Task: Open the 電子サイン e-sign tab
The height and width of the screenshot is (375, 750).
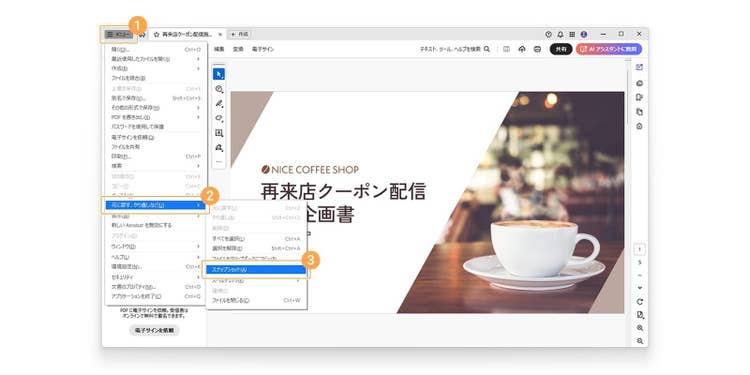Action: click(x=263, y=49)
